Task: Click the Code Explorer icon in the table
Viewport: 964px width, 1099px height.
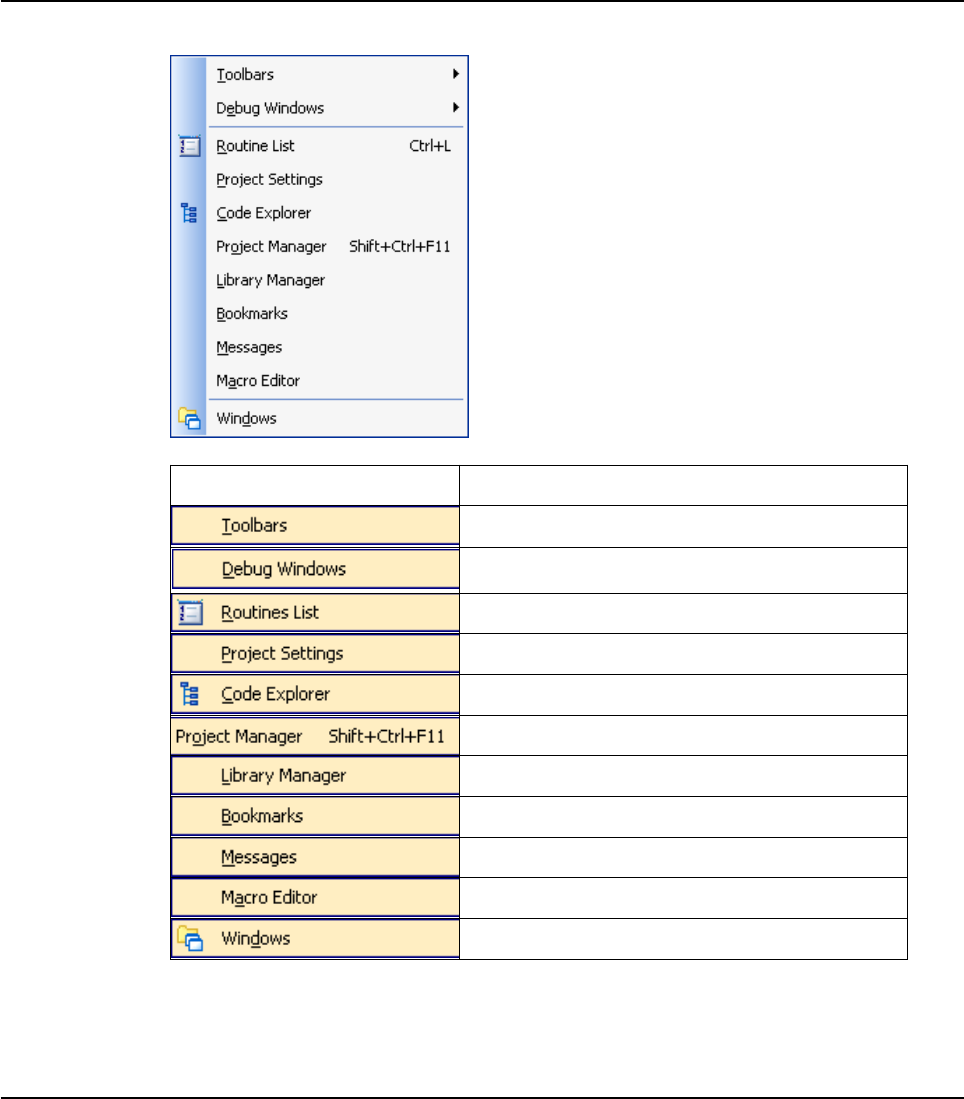Action: [x=189, y=694]
